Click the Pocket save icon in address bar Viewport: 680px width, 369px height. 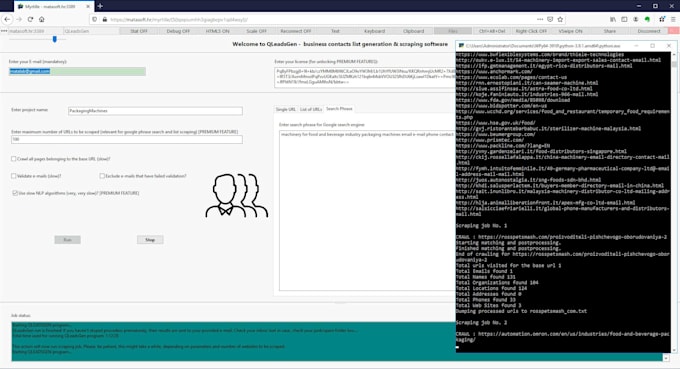[x=550, y=20]
